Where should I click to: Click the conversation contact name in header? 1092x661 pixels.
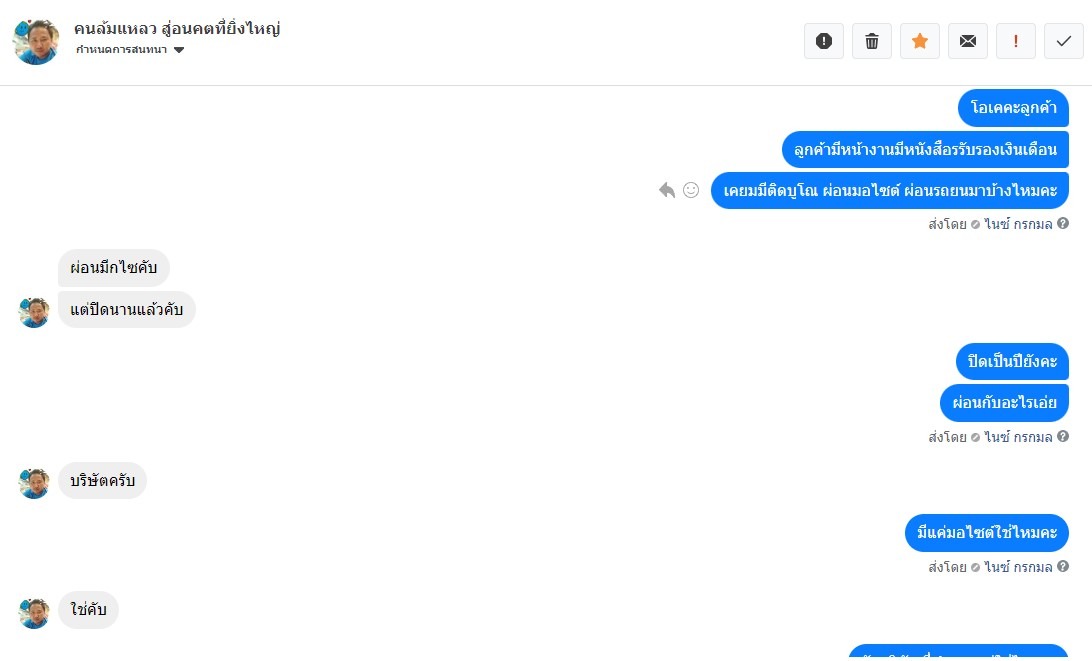(177, 29)
